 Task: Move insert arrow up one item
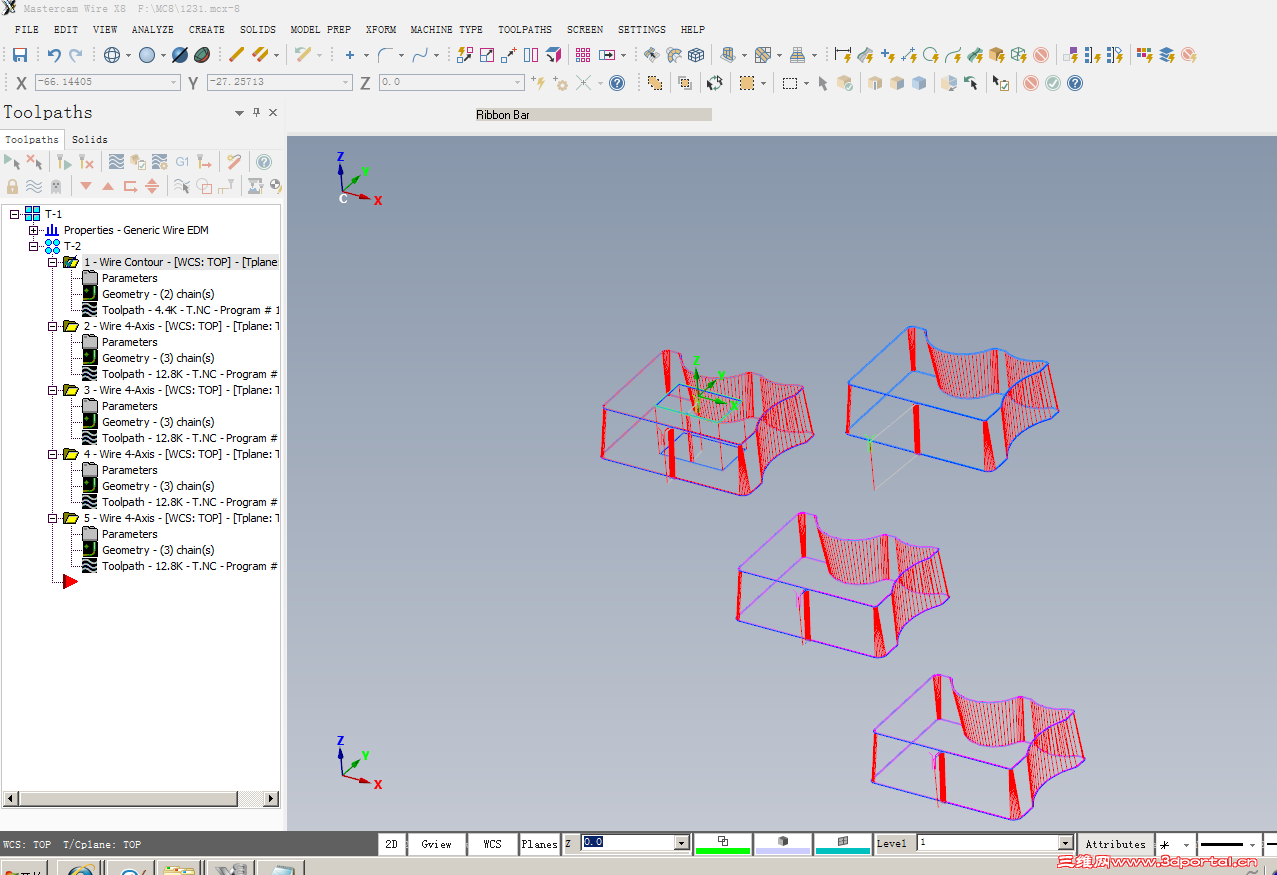point(108,186)
